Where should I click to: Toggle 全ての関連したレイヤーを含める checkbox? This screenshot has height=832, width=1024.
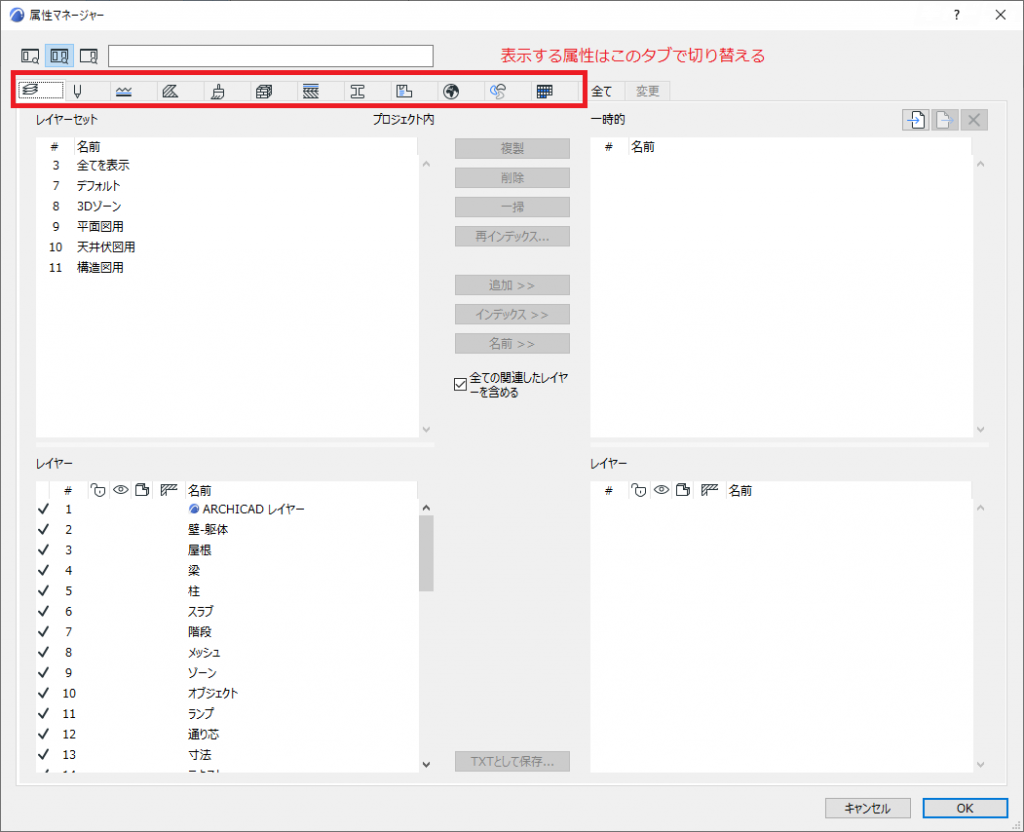pos(460,385)
